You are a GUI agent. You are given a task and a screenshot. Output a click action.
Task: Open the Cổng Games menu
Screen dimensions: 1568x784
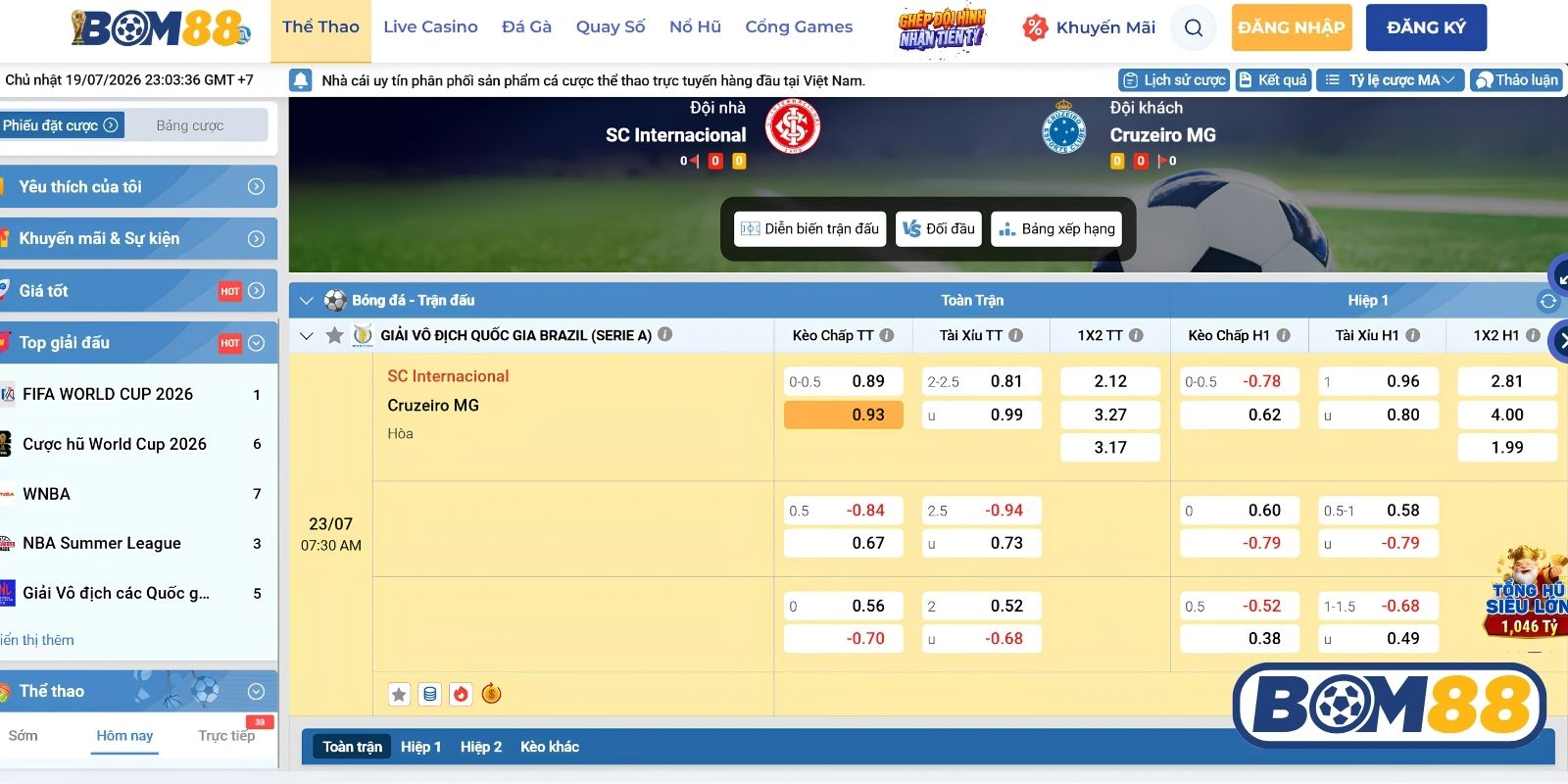coord(799,27)
